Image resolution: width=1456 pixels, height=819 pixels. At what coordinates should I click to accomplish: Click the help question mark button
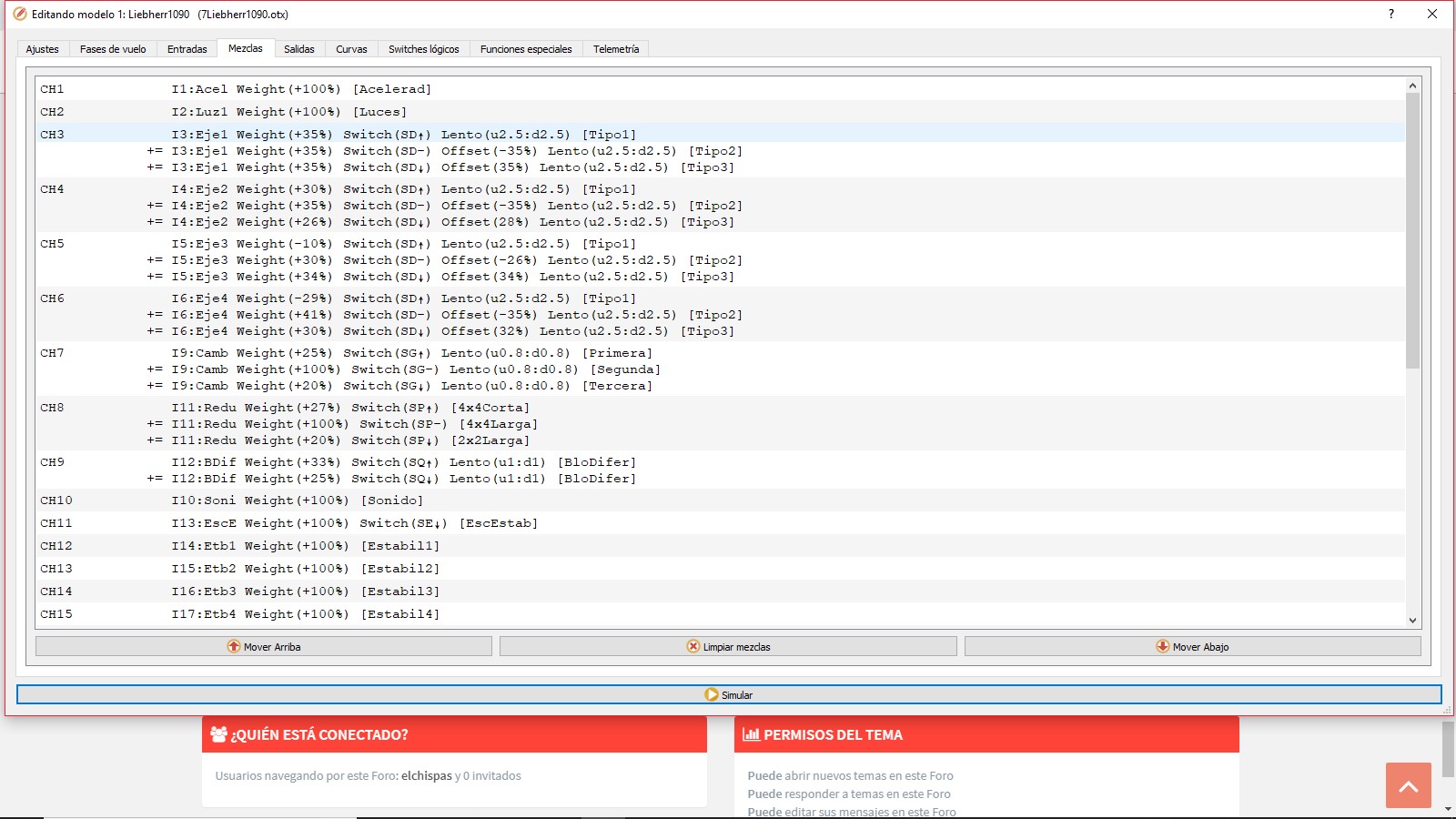[1390, 14]
